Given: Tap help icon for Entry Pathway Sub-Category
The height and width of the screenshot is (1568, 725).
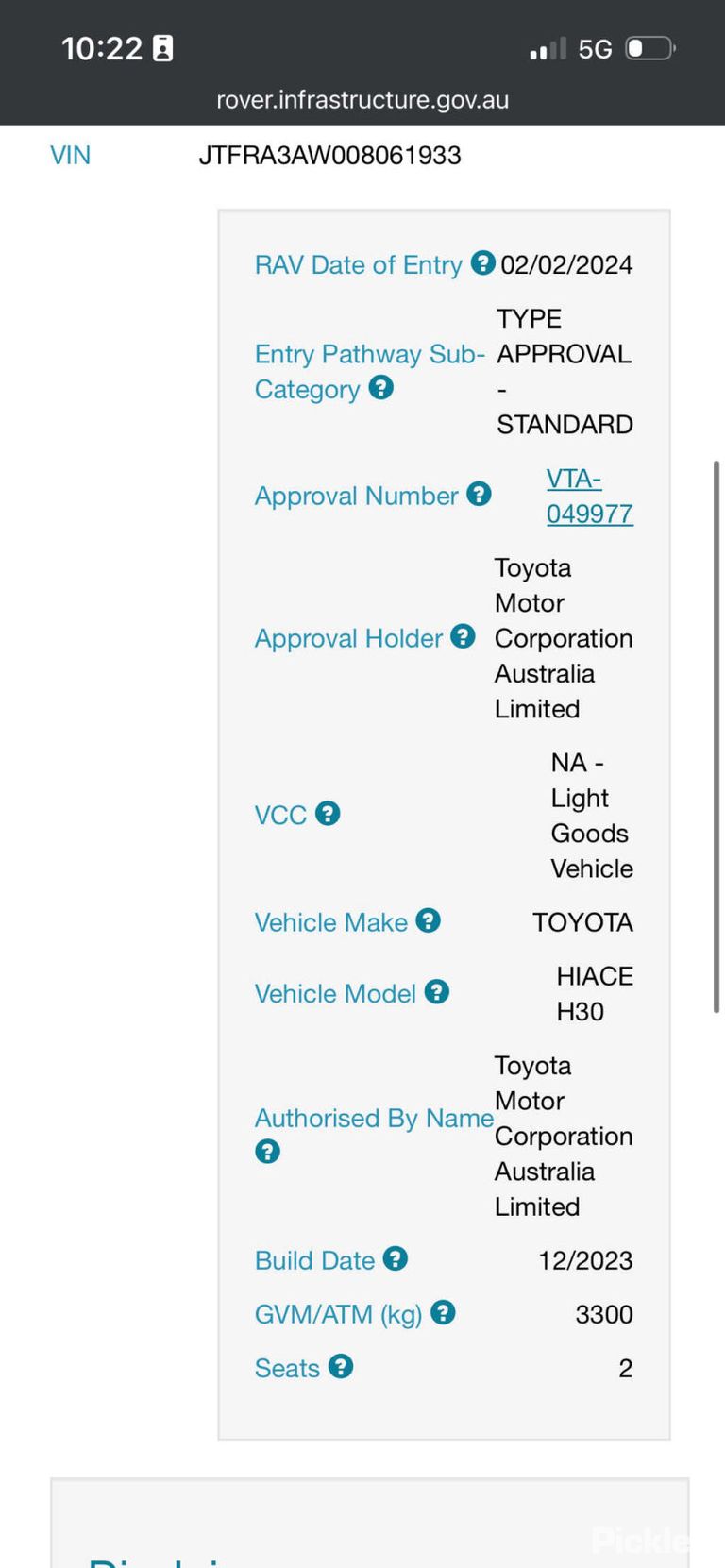Looking at the screenshot, I should click(380, 387).
